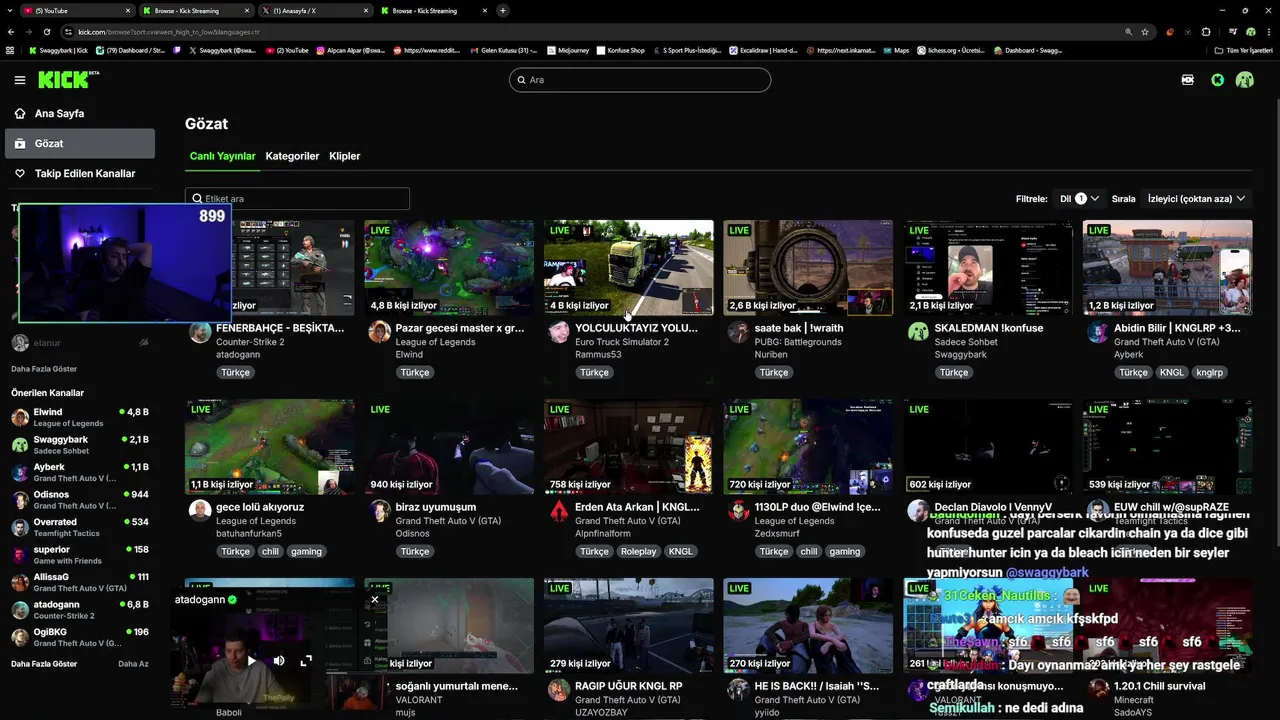
Task: Open AllissaG in recommended channels
Action: tap(80, 582)
